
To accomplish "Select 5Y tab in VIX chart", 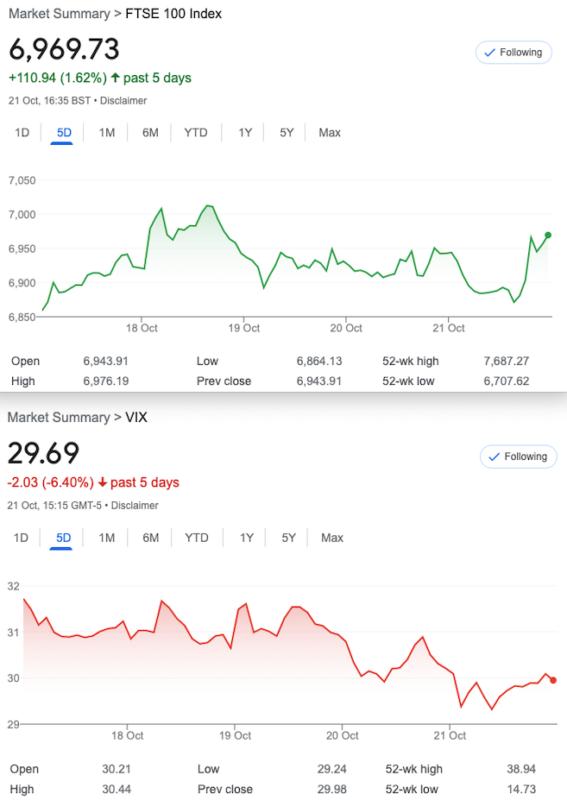I will (288, 538).
